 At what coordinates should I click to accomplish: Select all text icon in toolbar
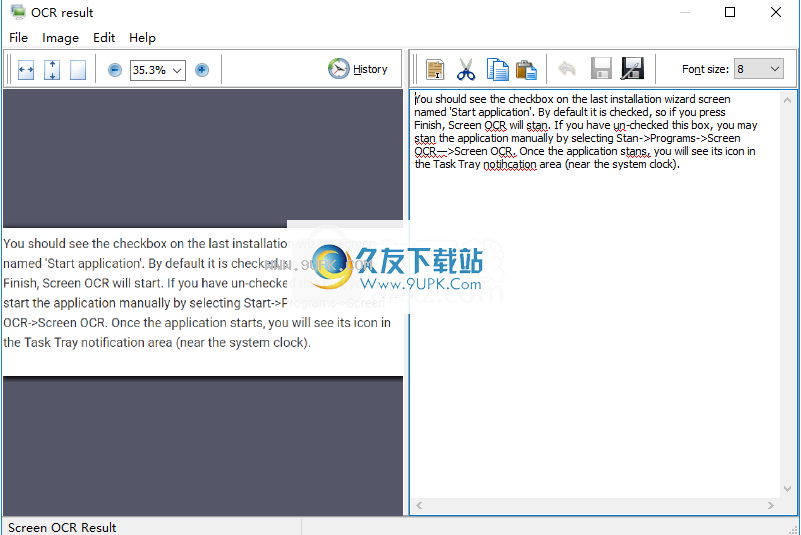click(435, 69)
